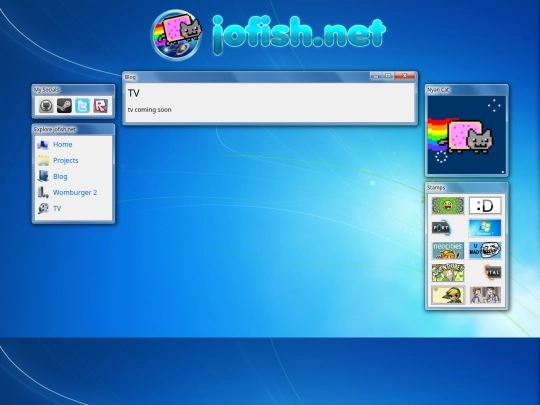Click the two cartoon guys stamp
This screenshot has height=405, width=540.
485,295
